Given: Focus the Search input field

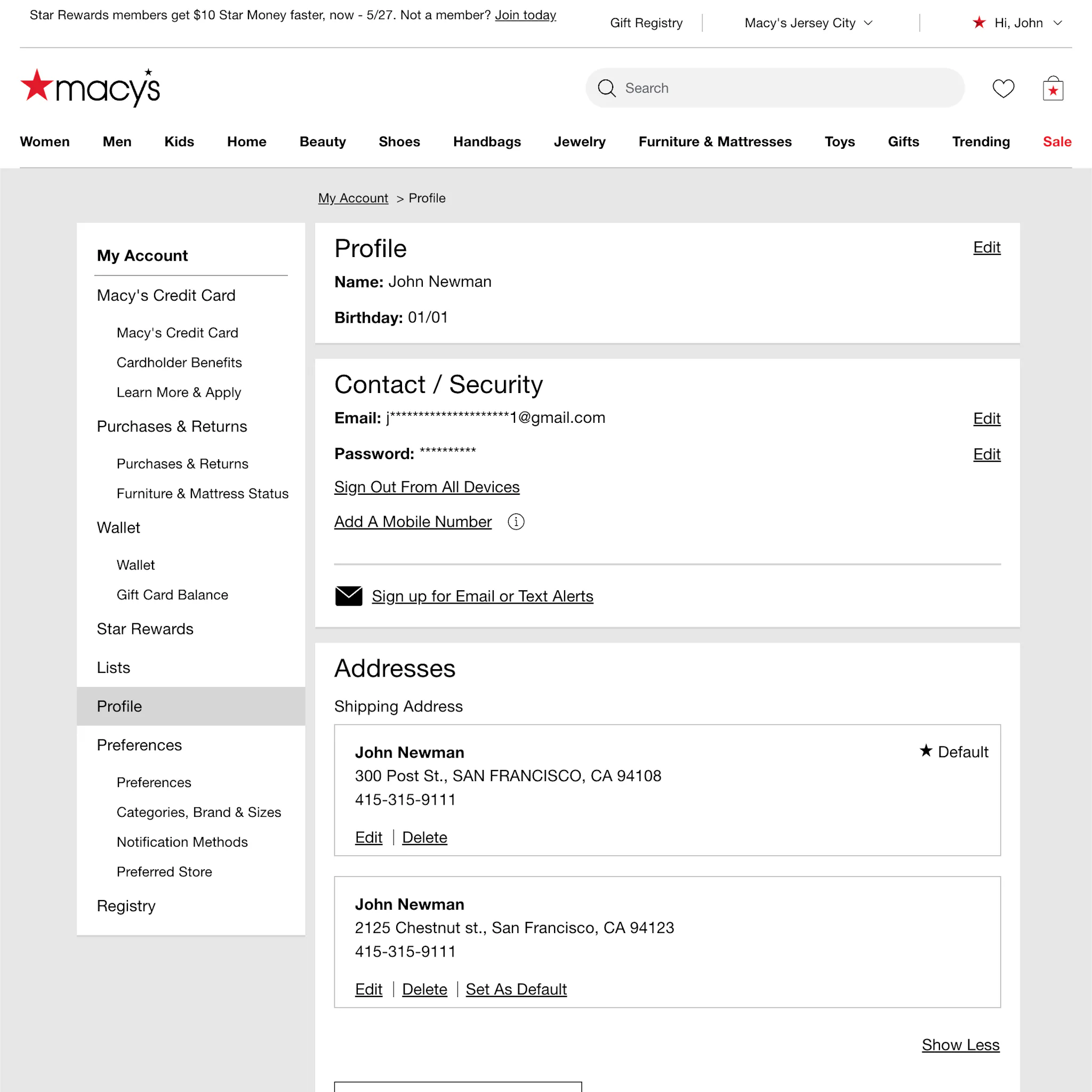Looking at the screenshot, I should click(775, 88).
